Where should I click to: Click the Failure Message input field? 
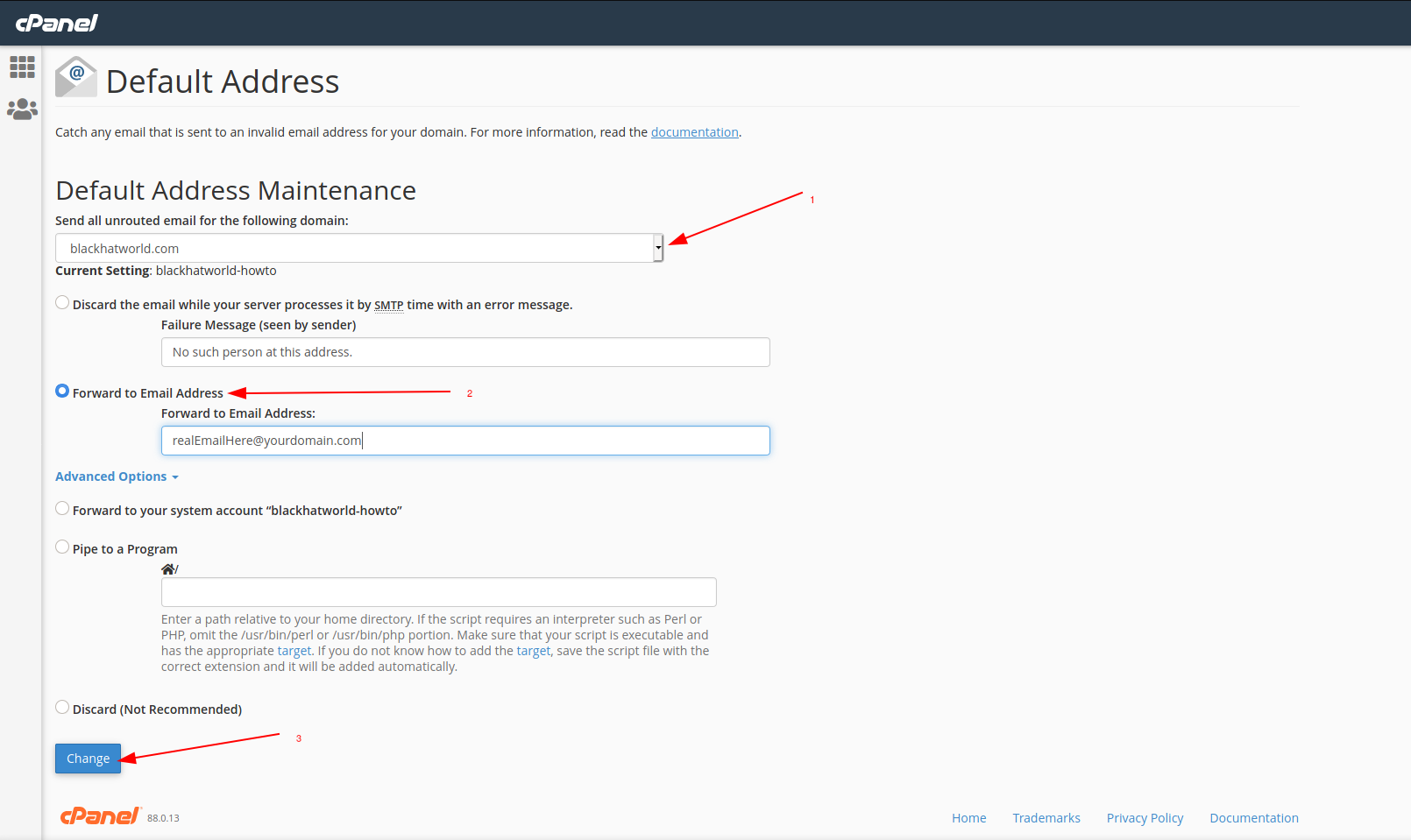pos(465,352)
